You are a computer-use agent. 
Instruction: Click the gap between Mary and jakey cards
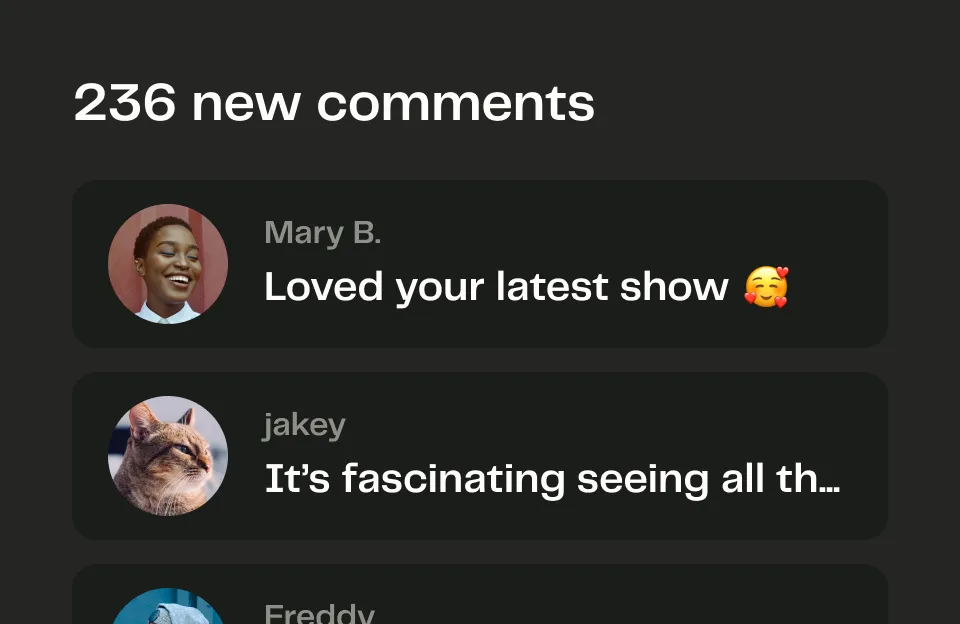click(480, 360)
